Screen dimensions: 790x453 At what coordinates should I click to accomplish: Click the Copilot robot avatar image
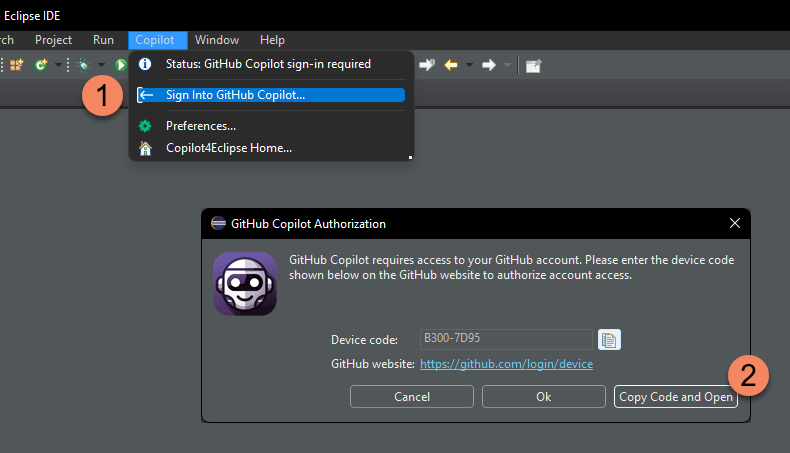pos(245,284)
